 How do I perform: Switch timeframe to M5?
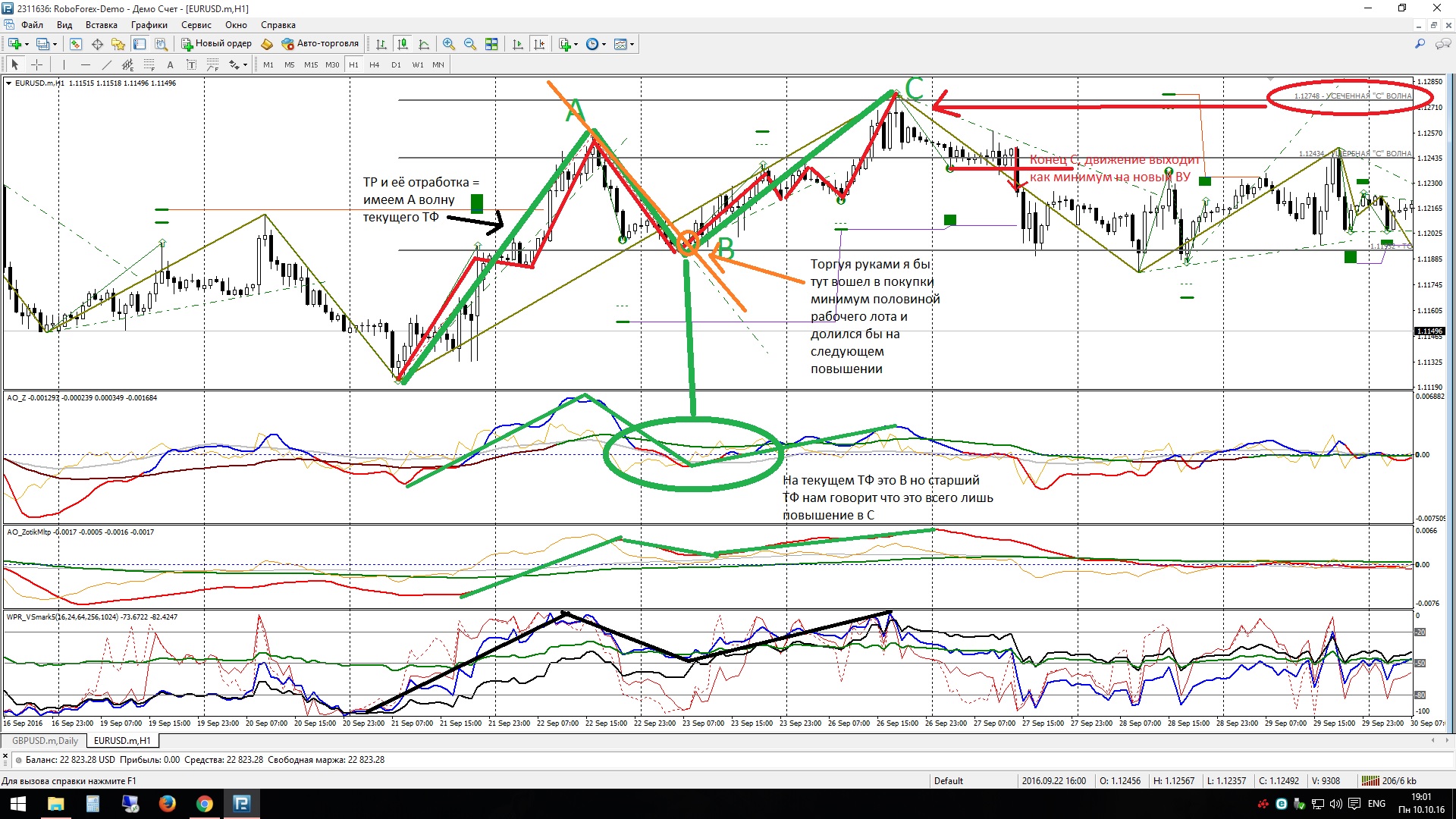click(290, 64)
